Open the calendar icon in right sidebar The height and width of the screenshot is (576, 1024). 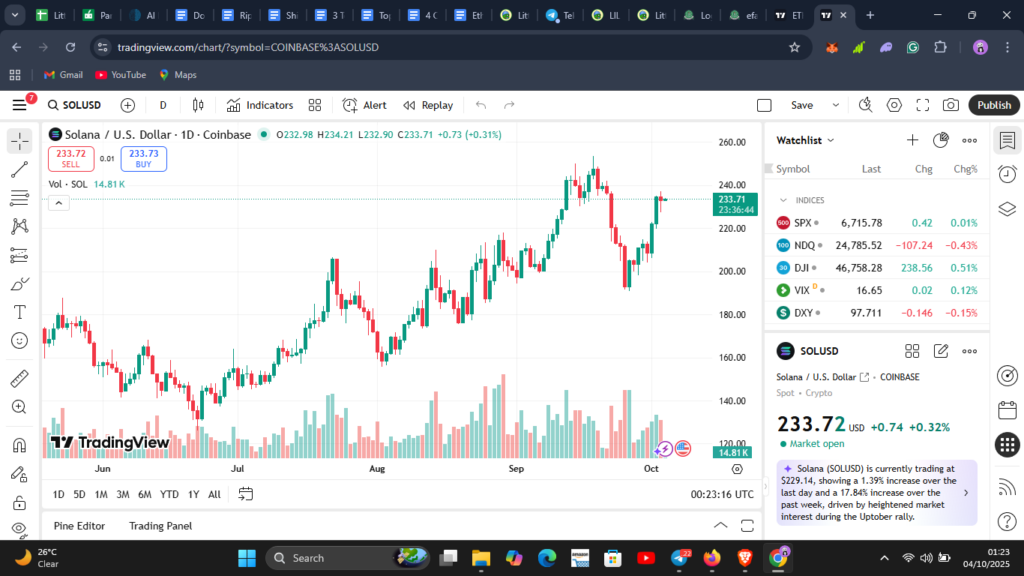point(1007,411)
